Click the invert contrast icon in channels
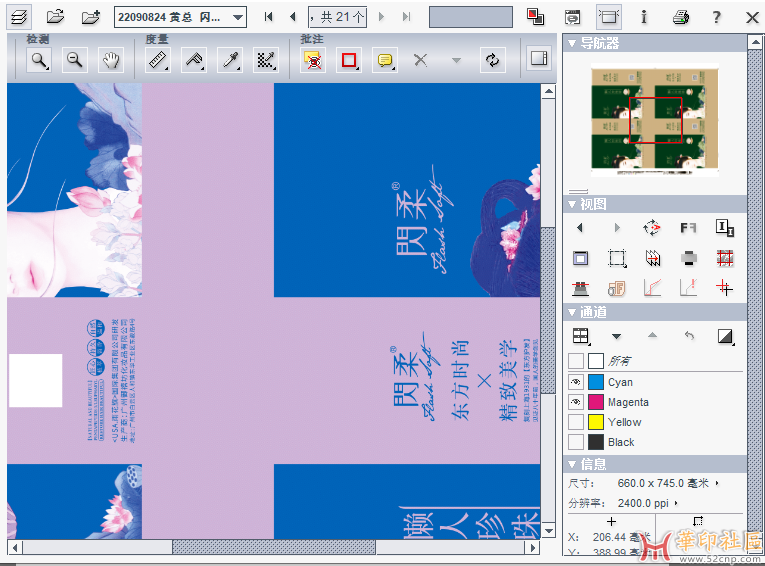This screenshot has width=765, height=566. click(725, 336)
